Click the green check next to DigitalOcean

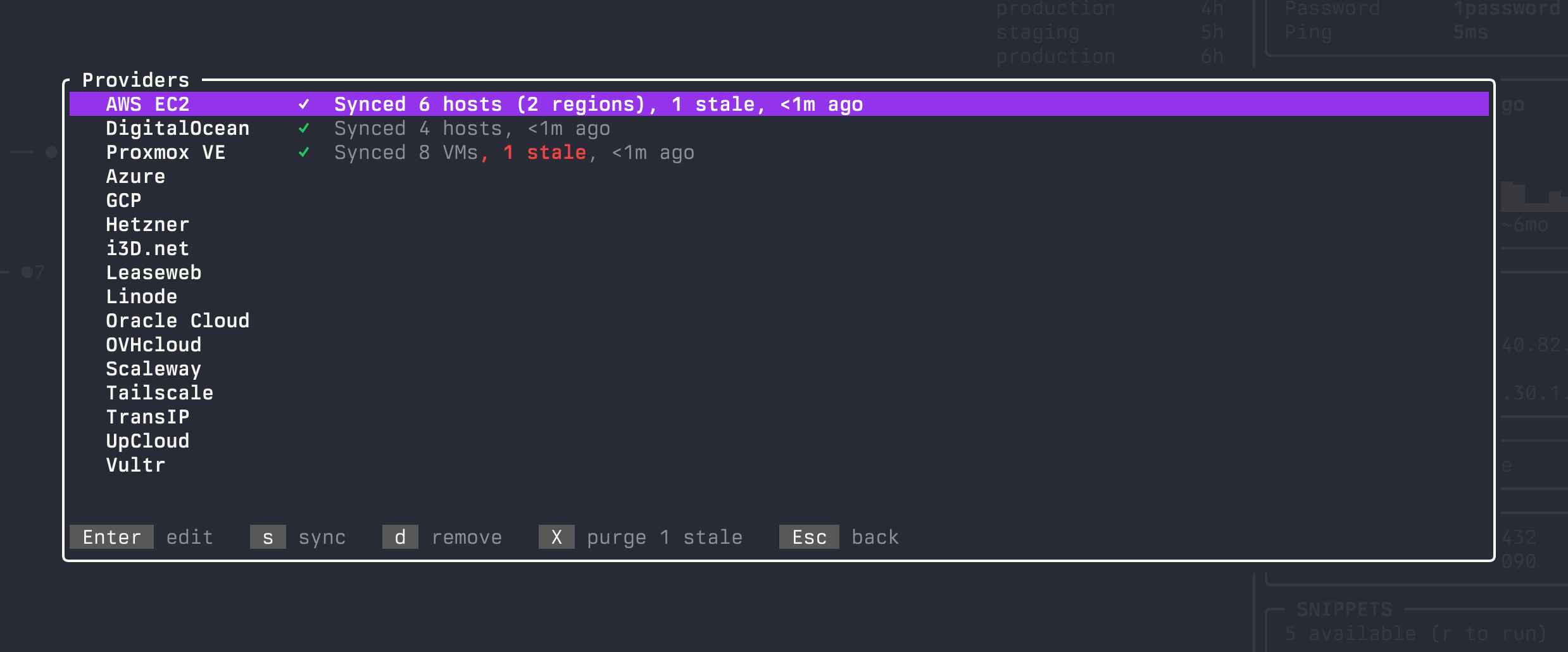click(304, 129)
